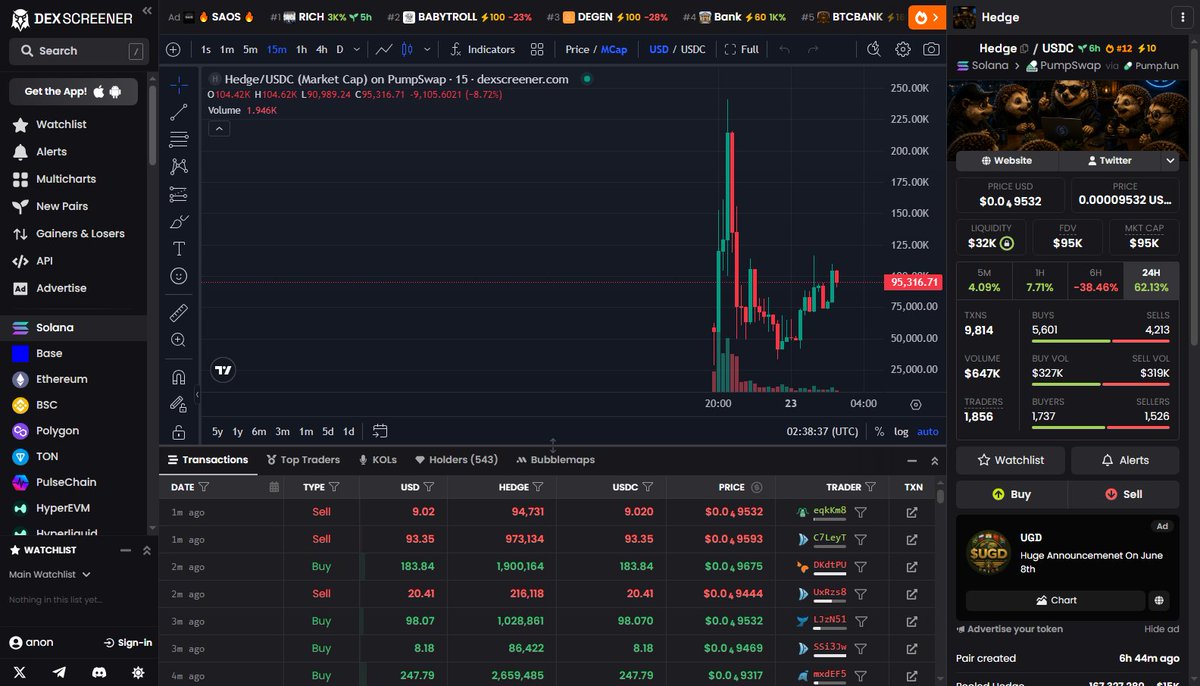Open the chart layout grid icon
The image size is (1200, 686).
point(537,49)
